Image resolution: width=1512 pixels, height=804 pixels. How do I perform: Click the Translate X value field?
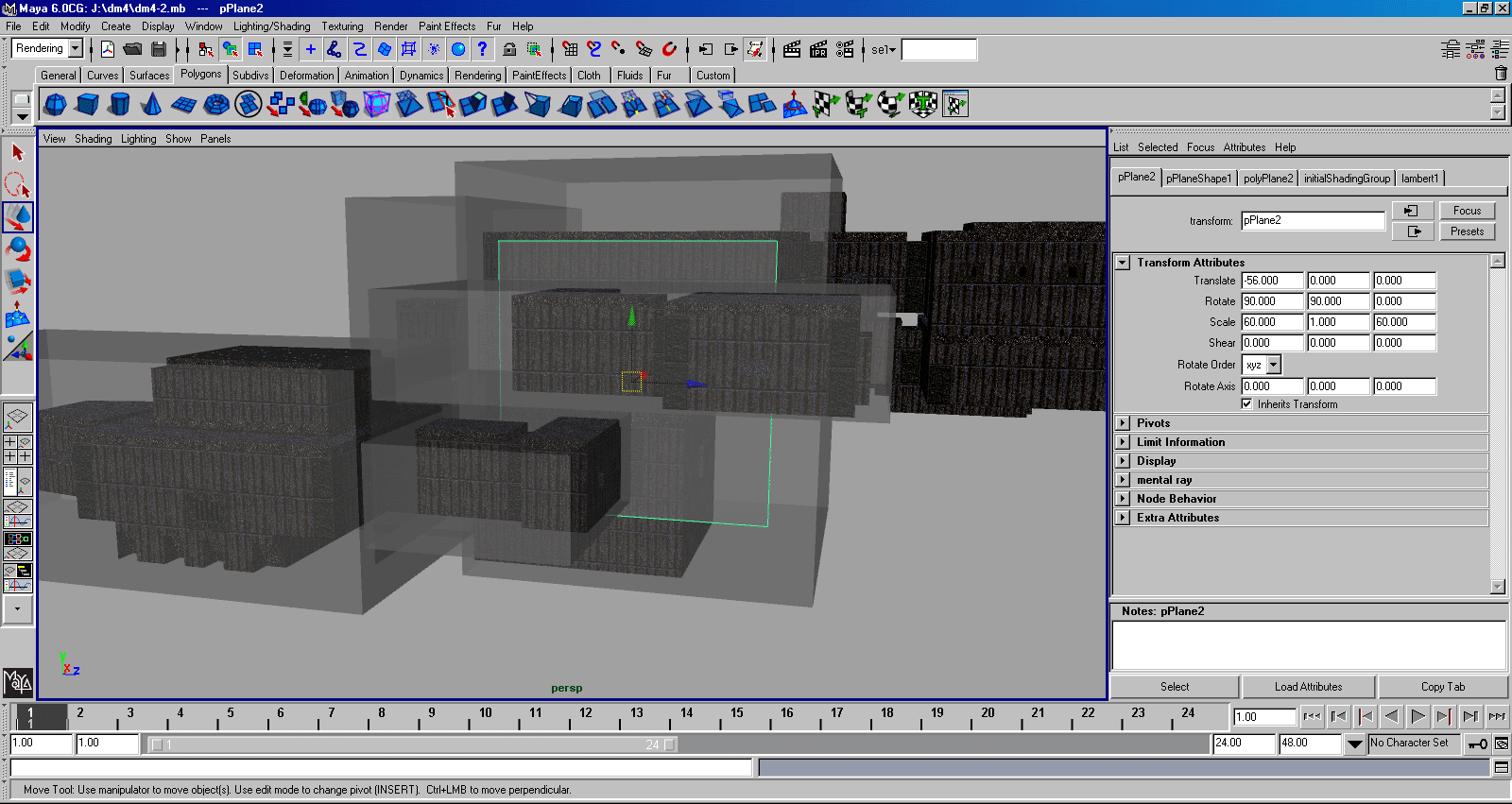[1272, 281]
